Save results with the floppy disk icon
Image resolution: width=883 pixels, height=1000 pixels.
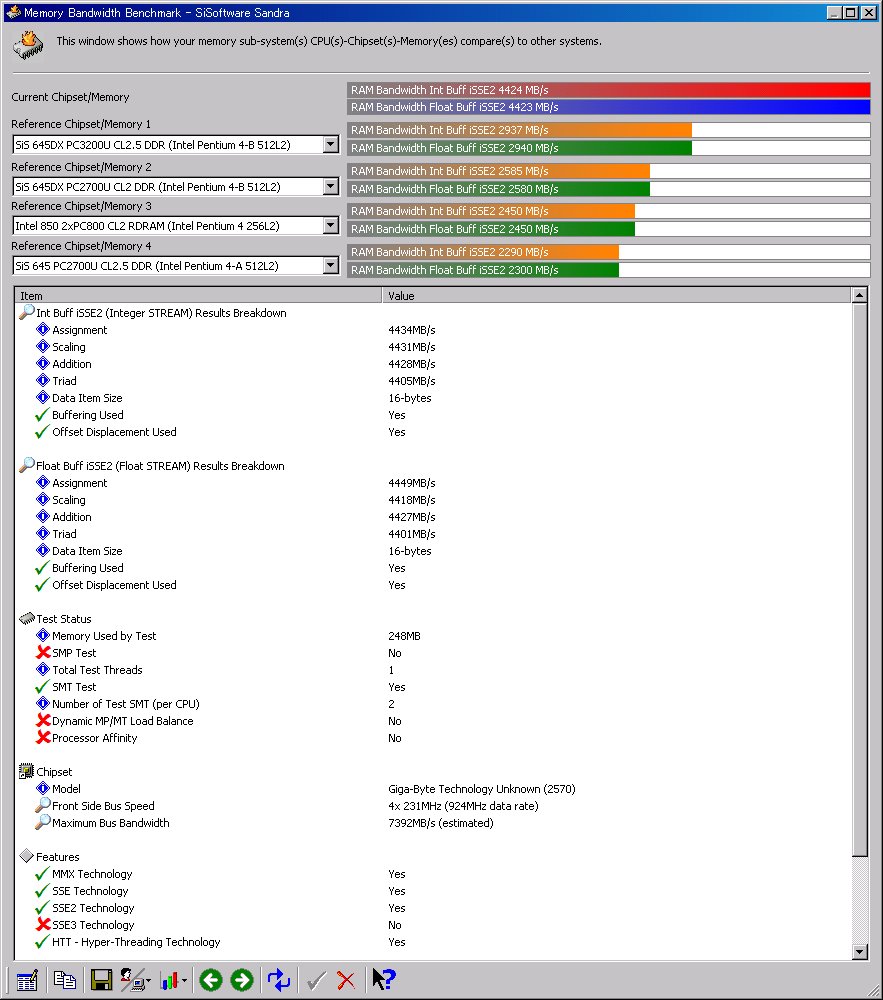(x=101, y=980)
